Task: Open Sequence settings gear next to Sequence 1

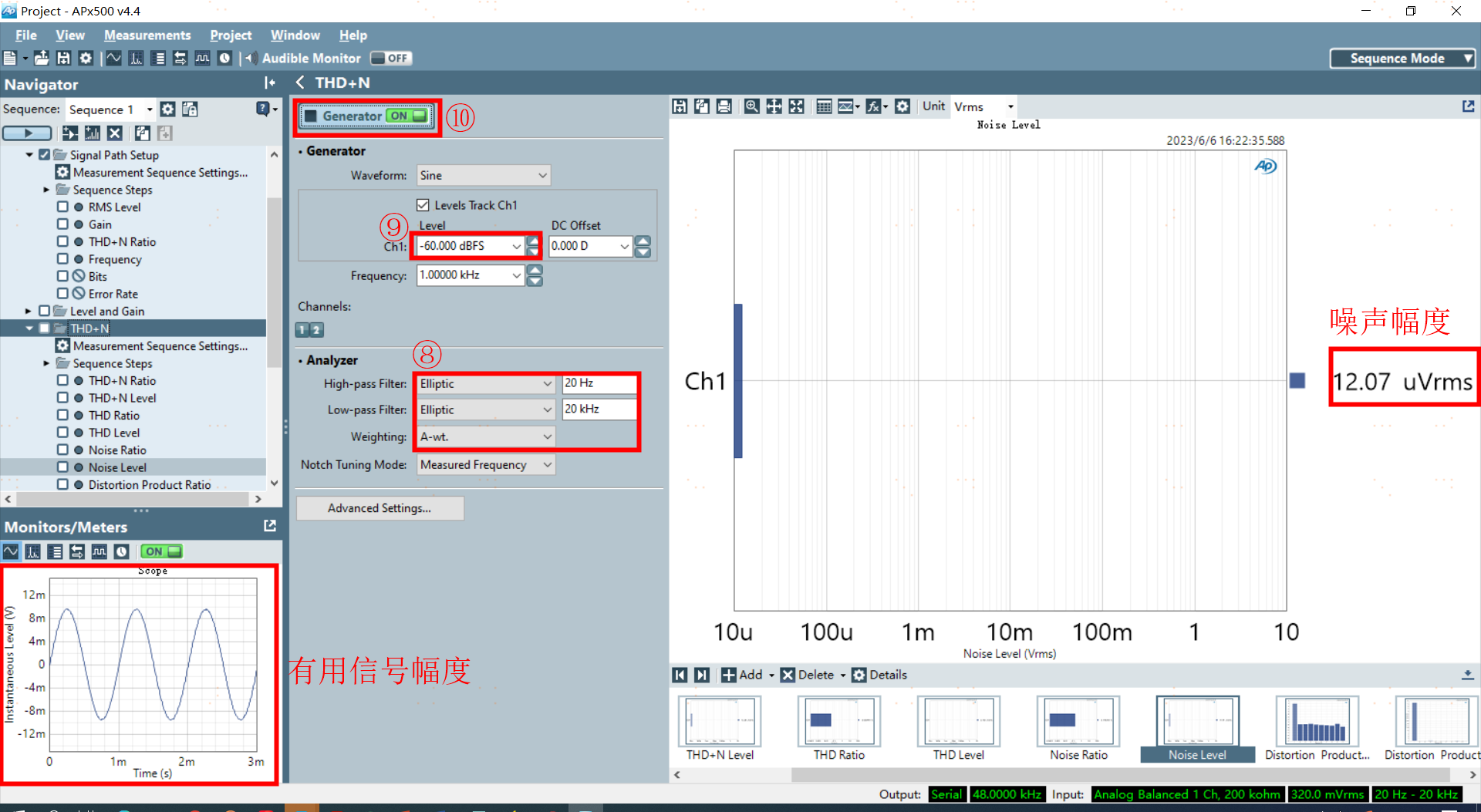Action: tap(167, 110)
